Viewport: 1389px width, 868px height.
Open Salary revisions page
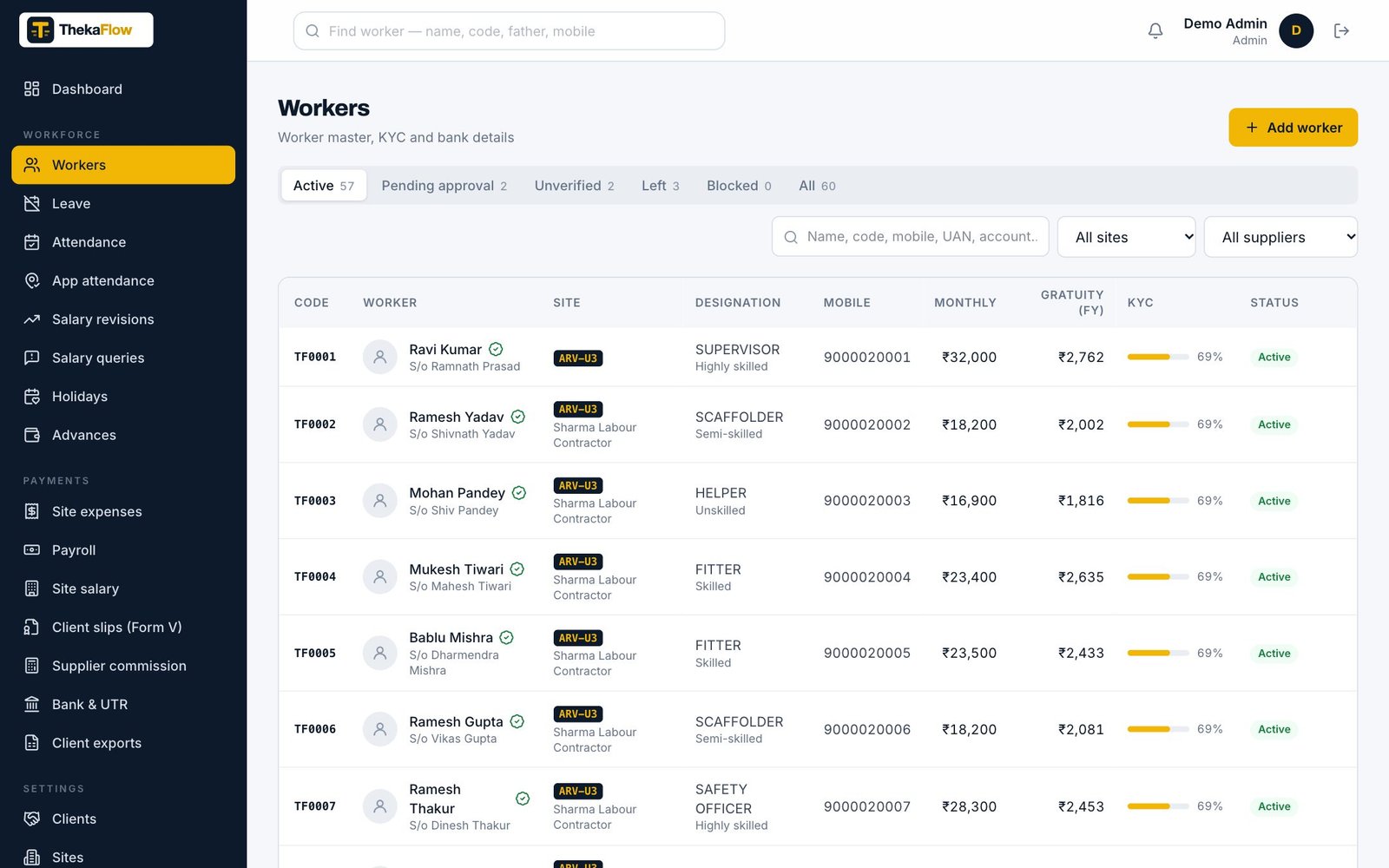click(x=123, y=319)
